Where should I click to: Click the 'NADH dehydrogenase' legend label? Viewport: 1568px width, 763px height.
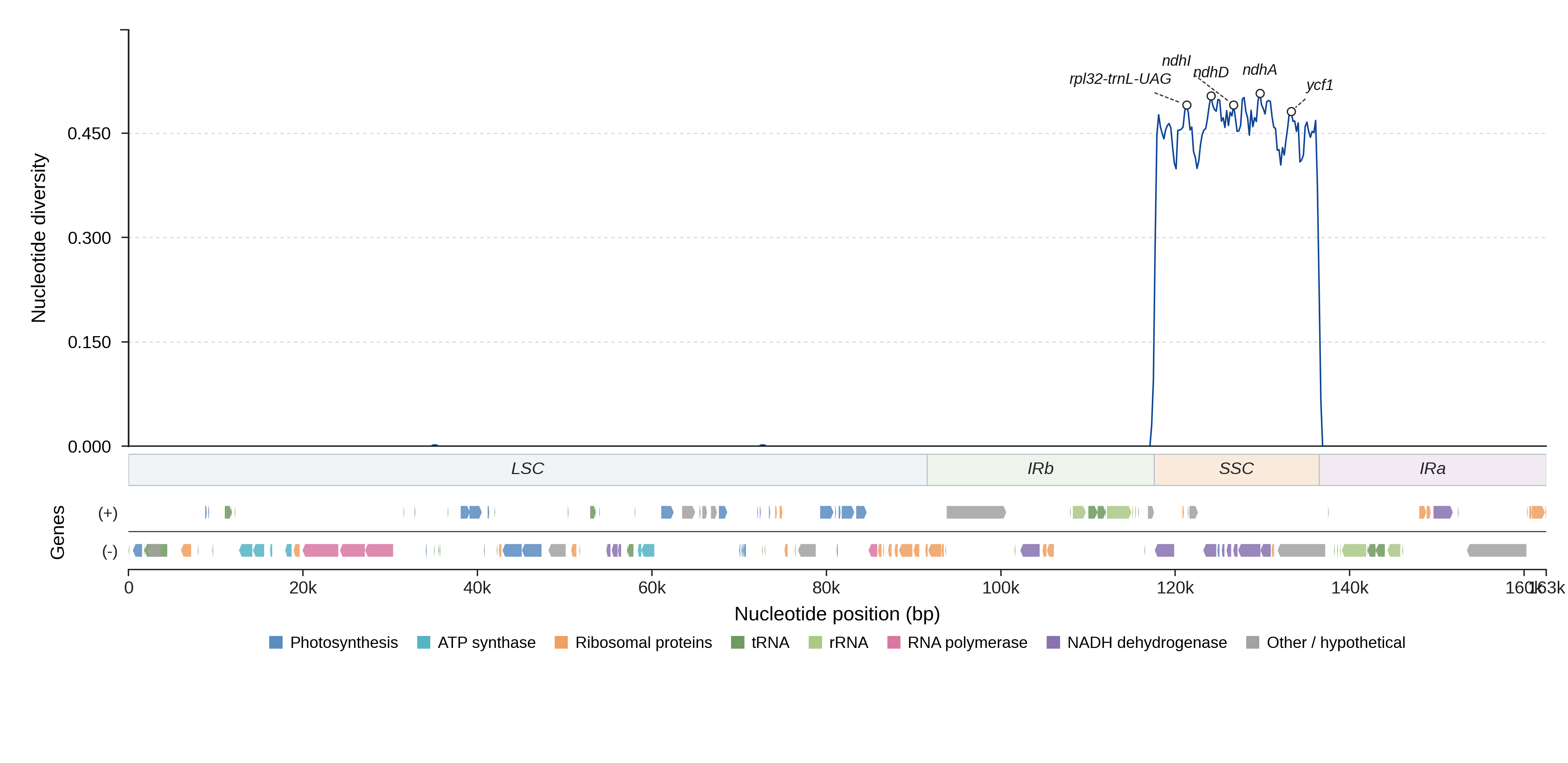tap(1147, 642)
